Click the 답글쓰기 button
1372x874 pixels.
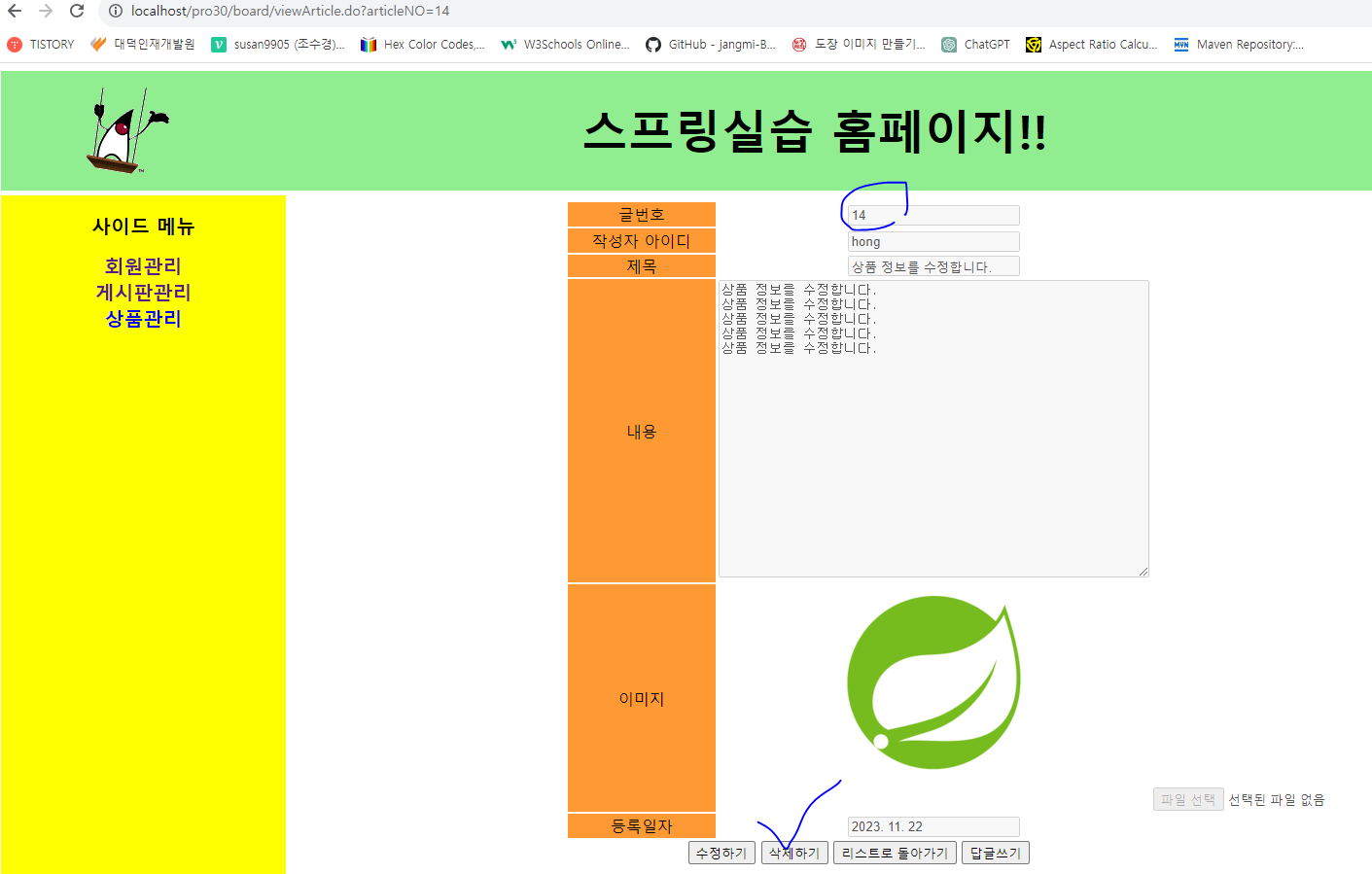click(995, 853)
